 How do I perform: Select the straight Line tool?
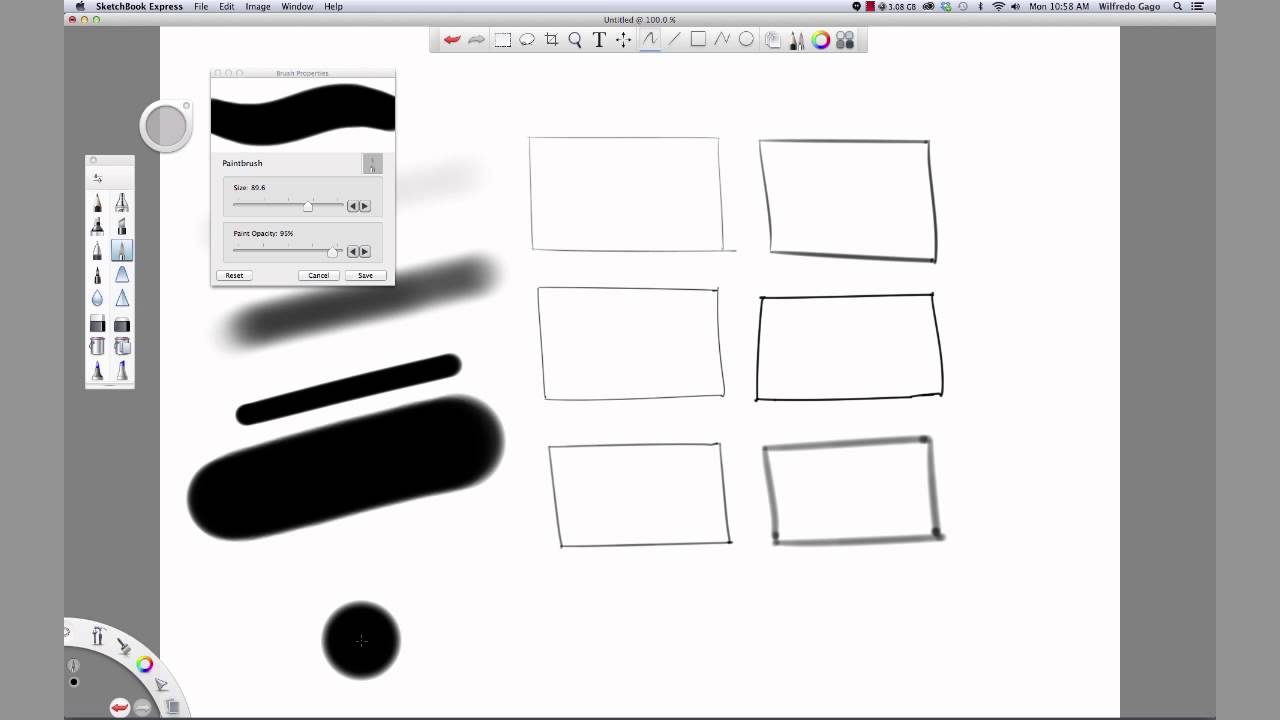[x=674, y=40]
